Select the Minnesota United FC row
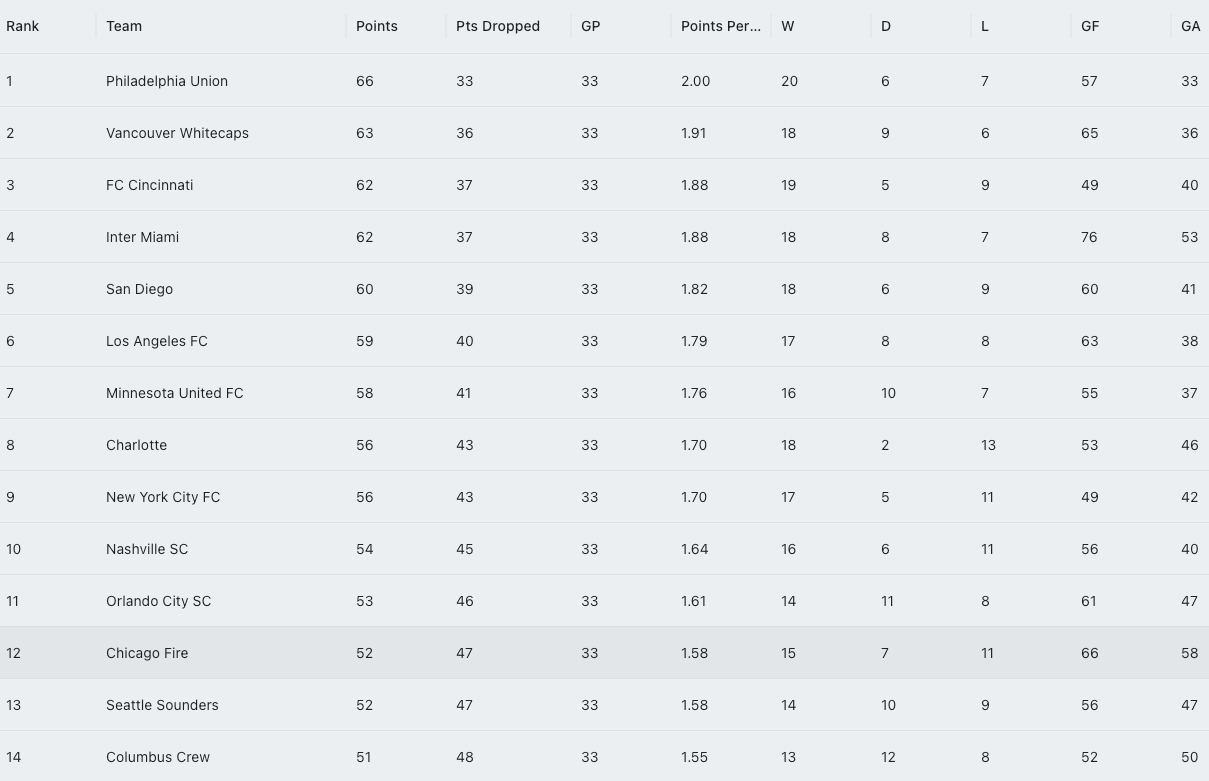This screenshot has width=1209, height=781. [x=175, y=393]
